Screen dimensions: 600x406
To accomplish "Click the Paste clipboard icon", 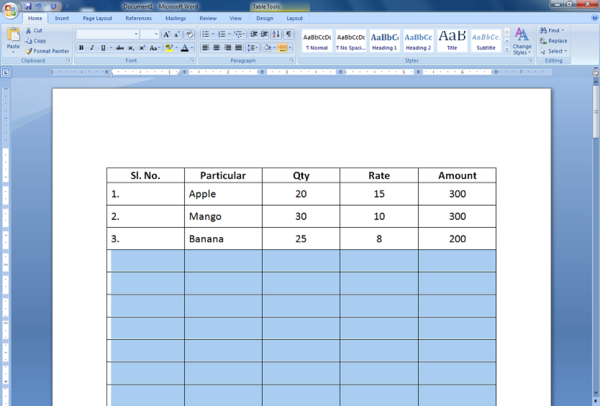I will [13, 35].
